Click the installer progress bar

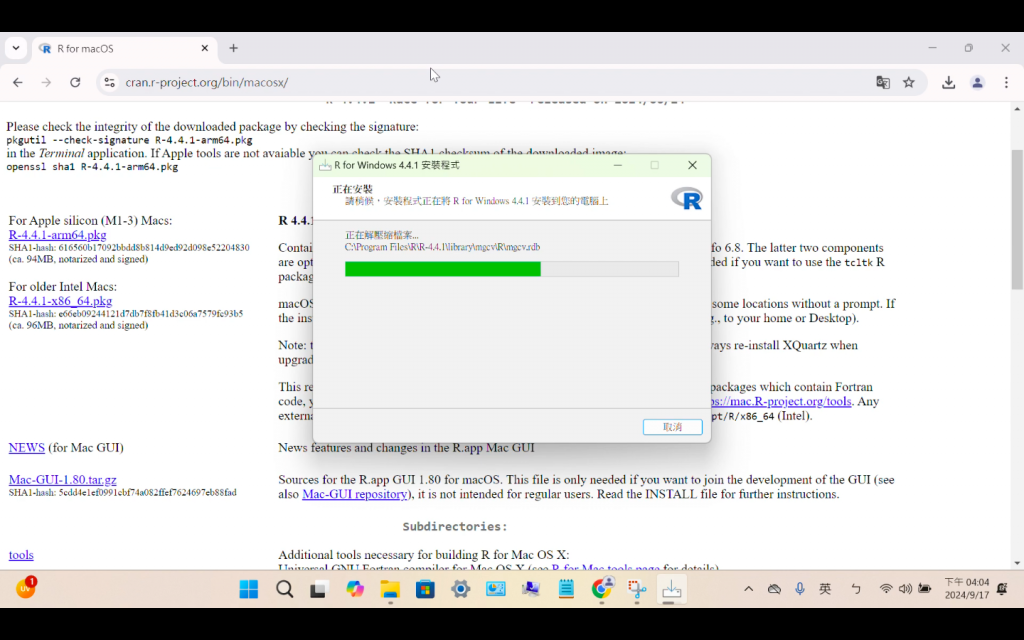point(511,269)
